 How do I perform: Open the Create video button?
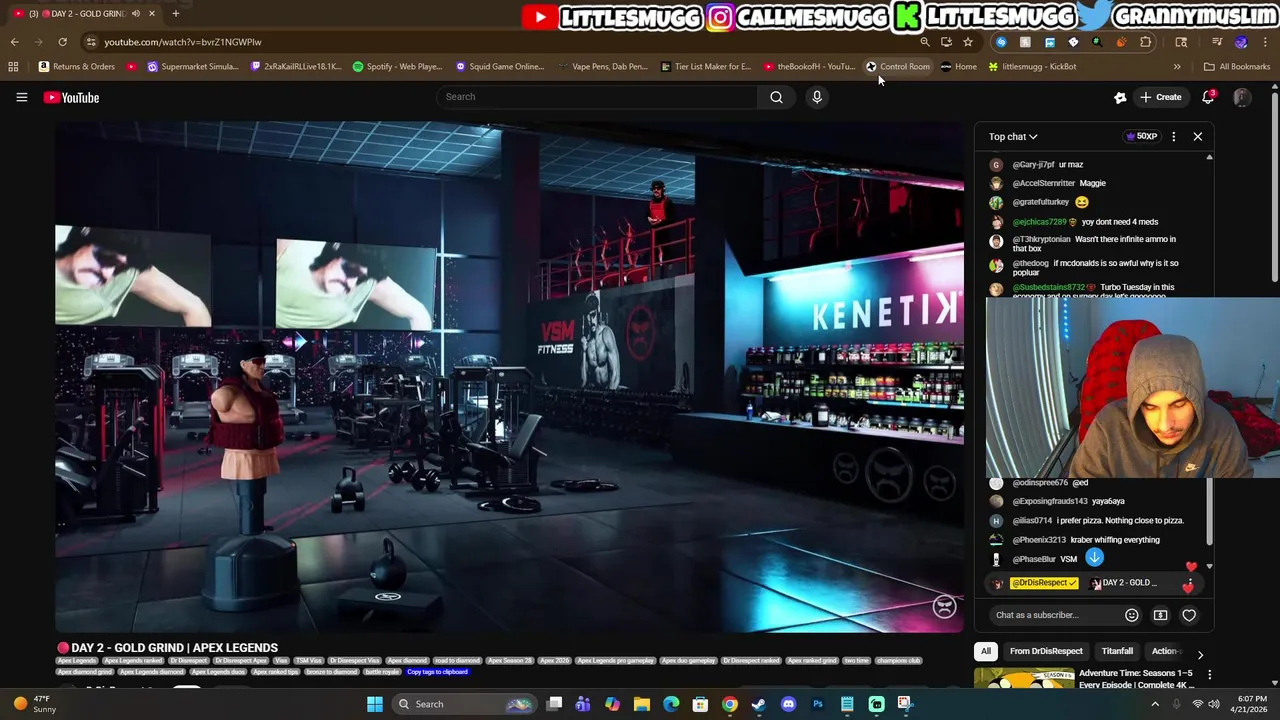tap(1160, 97)
